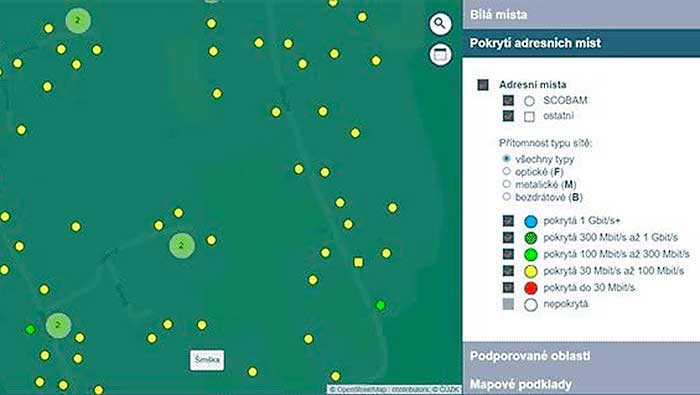Open the cluster marker 2 near map center

[182, 245]
